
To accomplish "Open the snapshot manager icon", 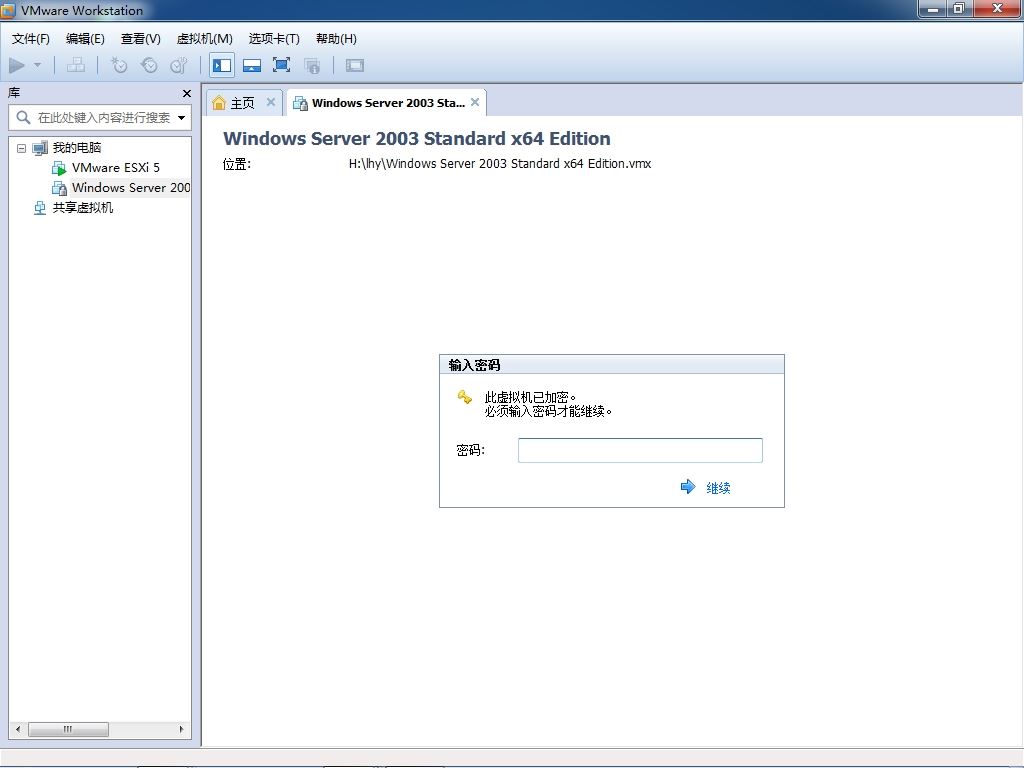I will [179, 65].
